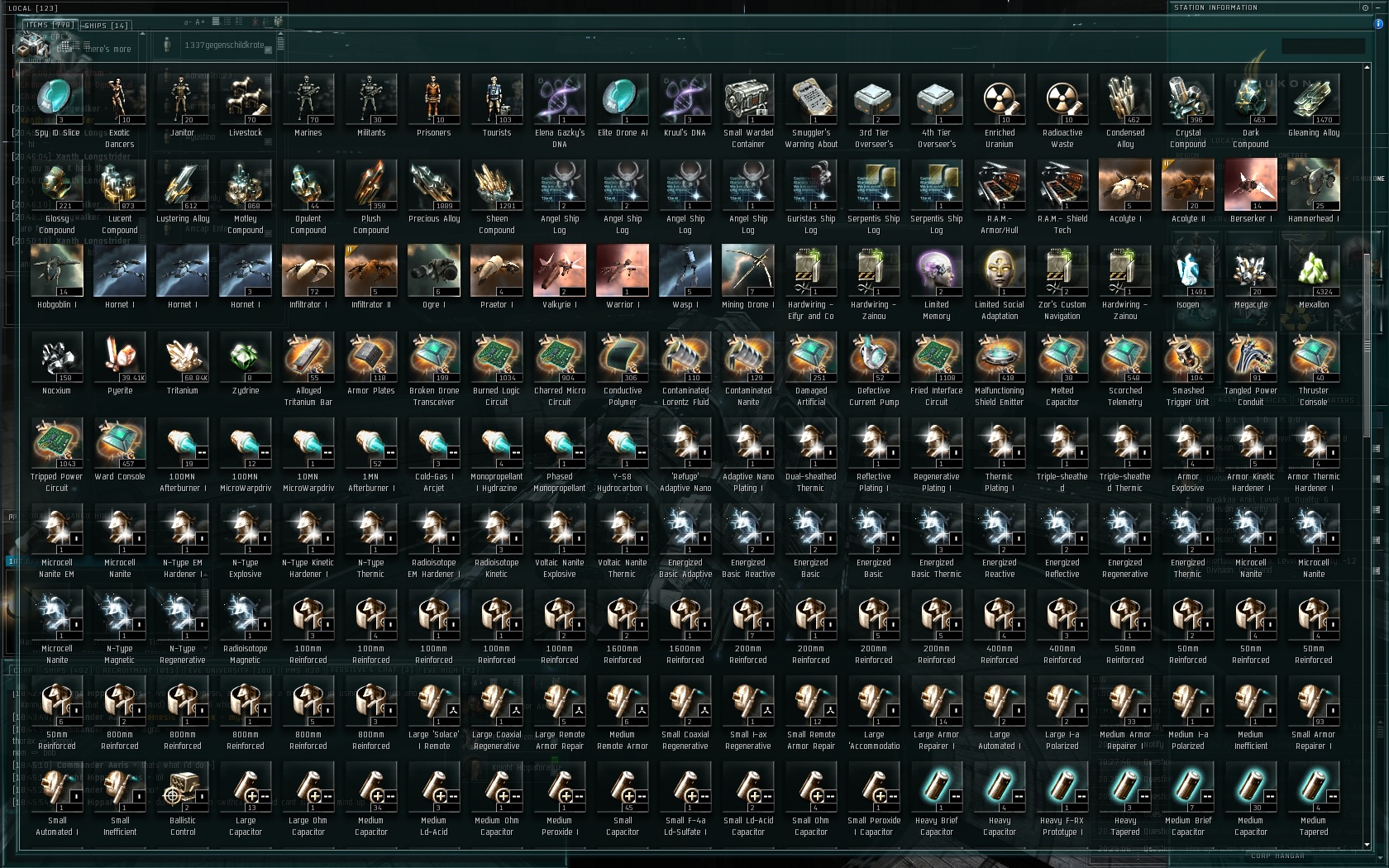Switch inventory to list view mode
The image size is (1389, 868).
[x=87, y=45]
